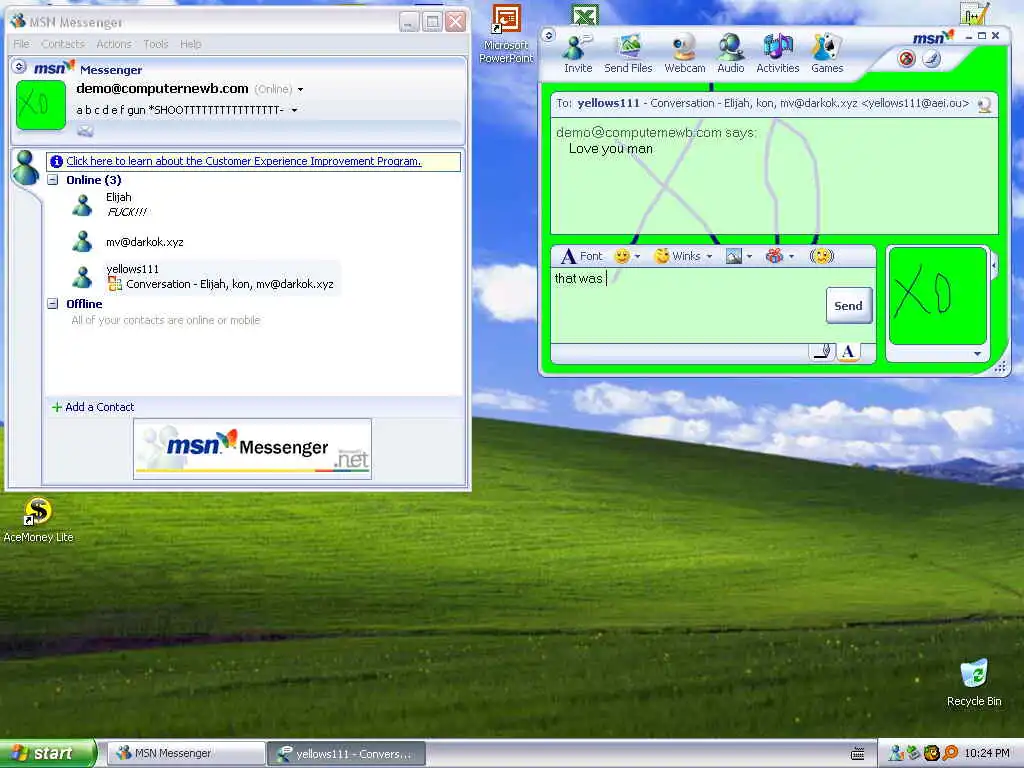Collapse the Online (3) contact group
The width and height of the screenshot is (1024, 768).
(x=53, y=180)
